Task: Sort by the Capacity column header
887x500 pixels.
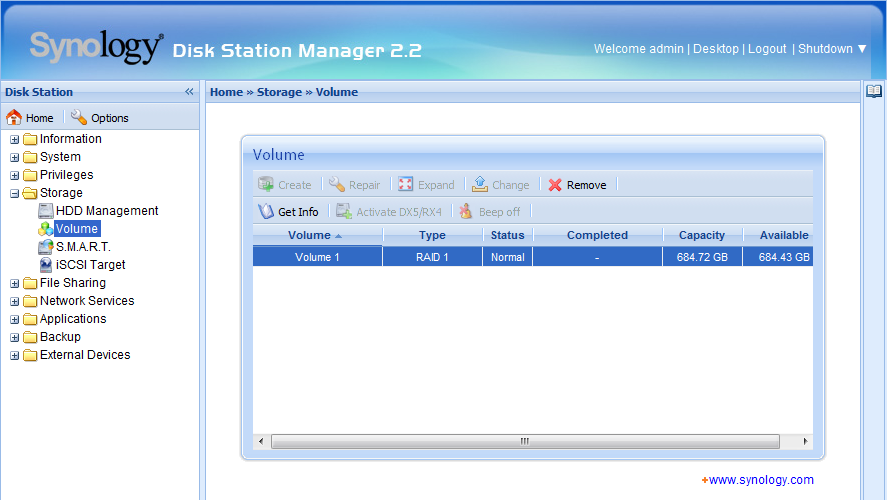Action: tap(702, 235)
